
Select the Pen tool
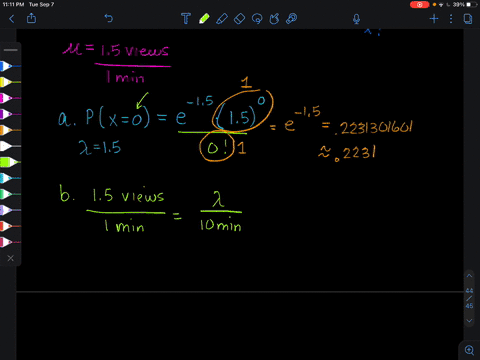coord(222,19)
